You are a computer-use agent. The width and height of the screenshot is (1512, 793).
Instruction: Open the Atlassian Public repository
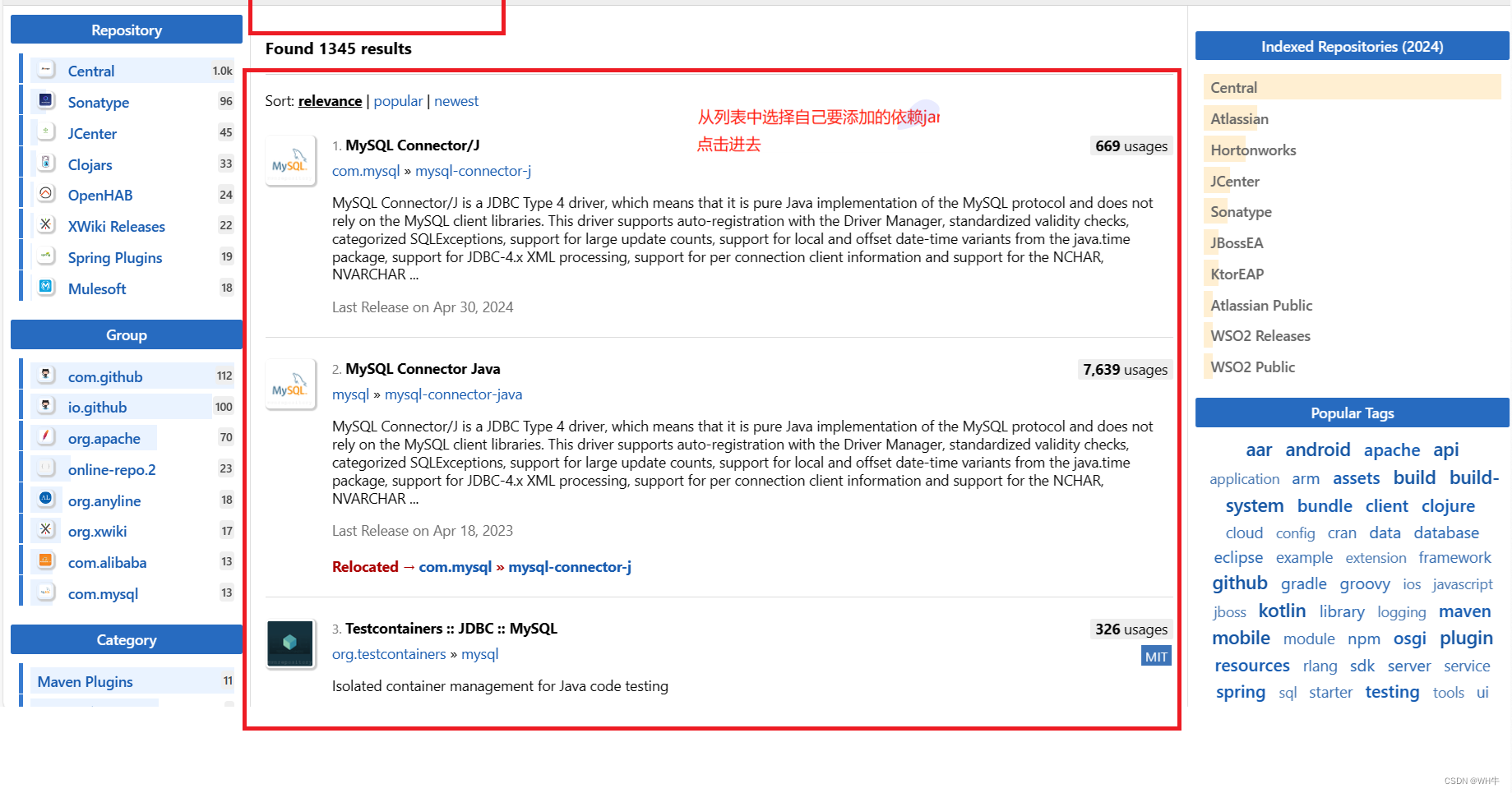coord(1261,305)
